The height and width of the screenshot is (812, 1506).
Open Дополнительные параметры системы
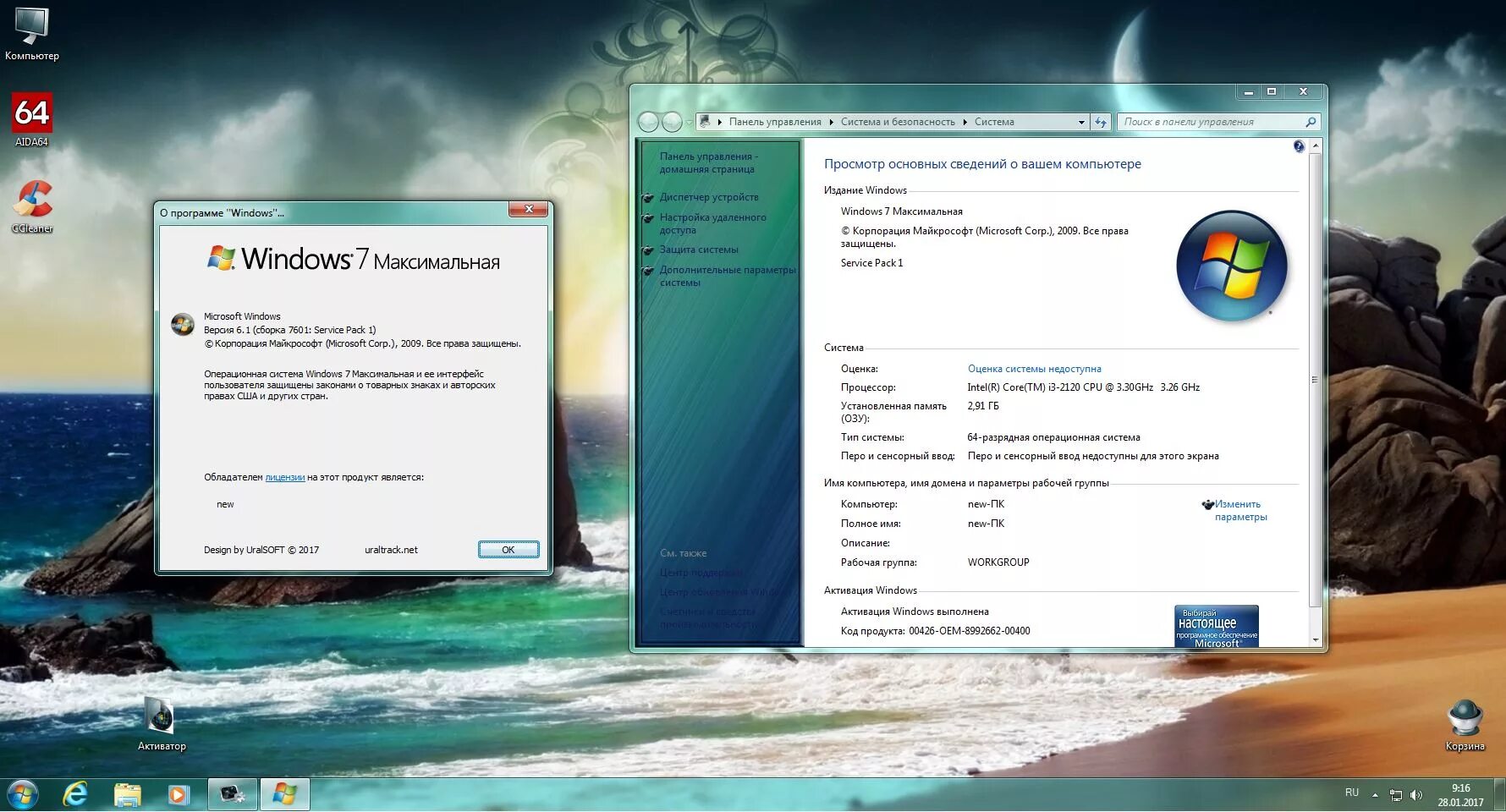[x=728, y=276]
